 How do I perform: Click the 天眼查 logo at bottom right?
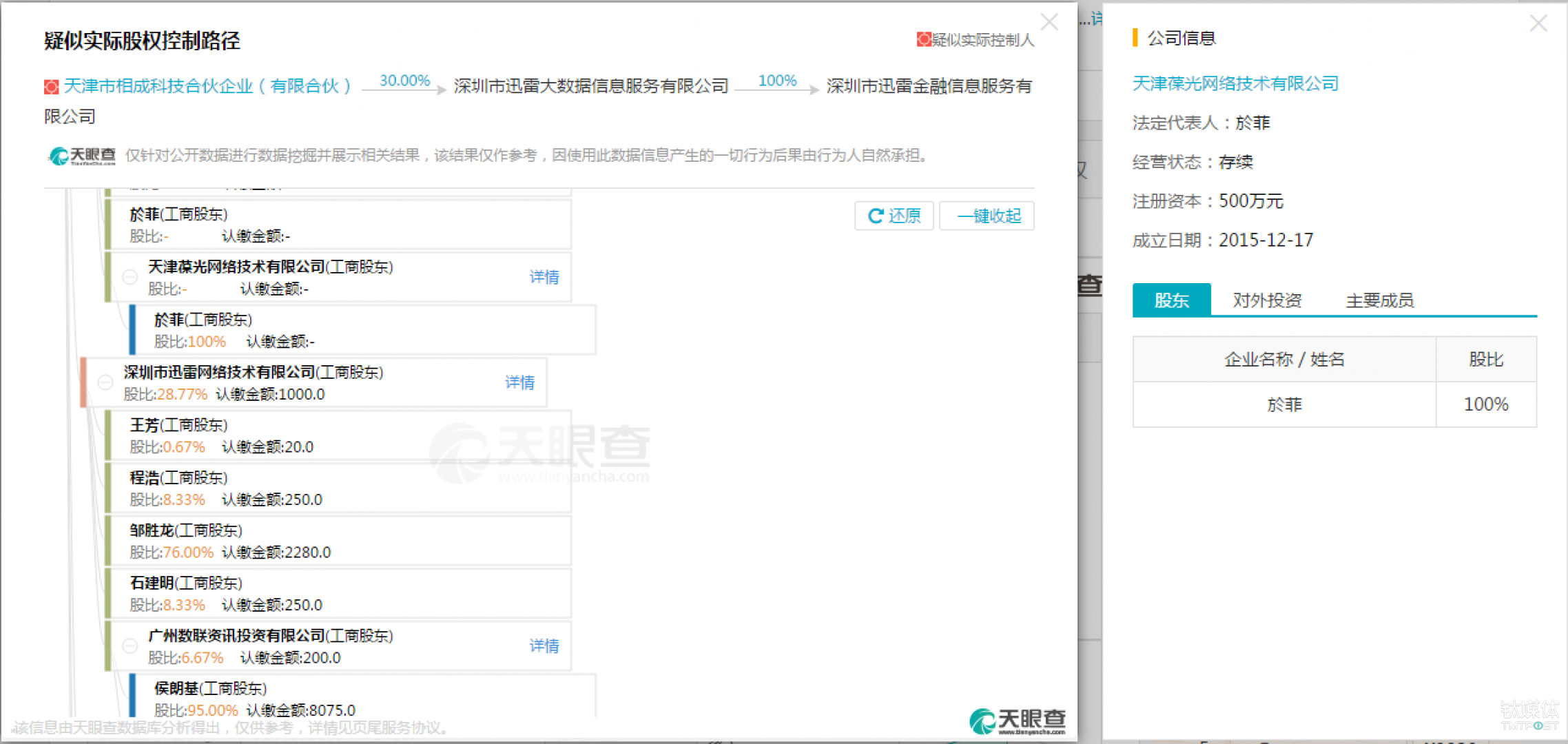(1017, 721)
